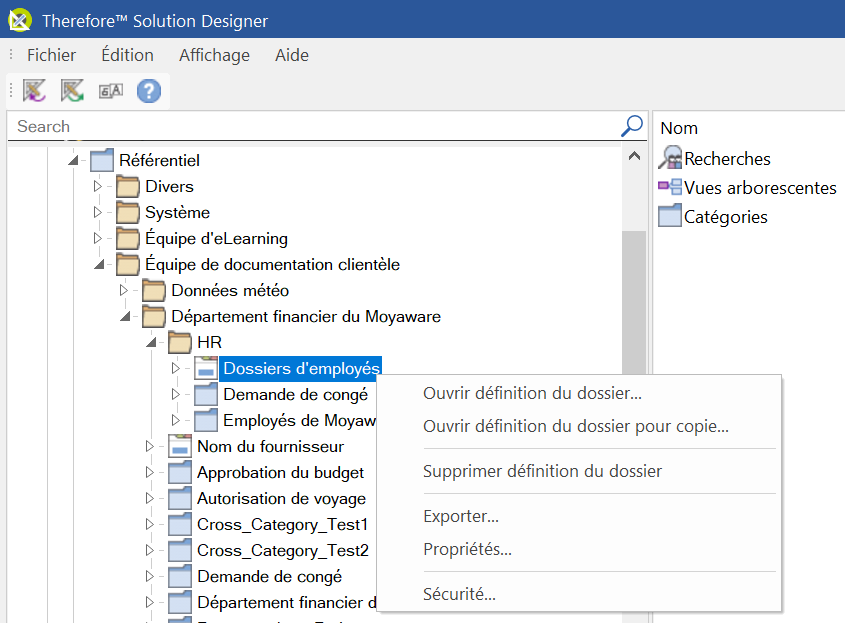Viewport: 845px width, 623px height.
Task: Select the Employés de Moyaw tree item
Action: click(x=300, y=420)
